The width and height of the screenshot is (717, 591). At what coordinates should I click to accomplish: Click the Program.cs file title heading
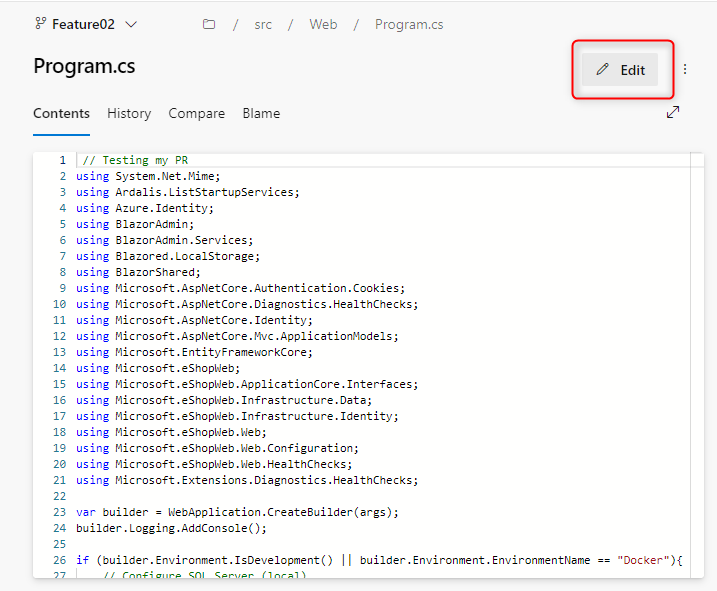tap(84, 66)
